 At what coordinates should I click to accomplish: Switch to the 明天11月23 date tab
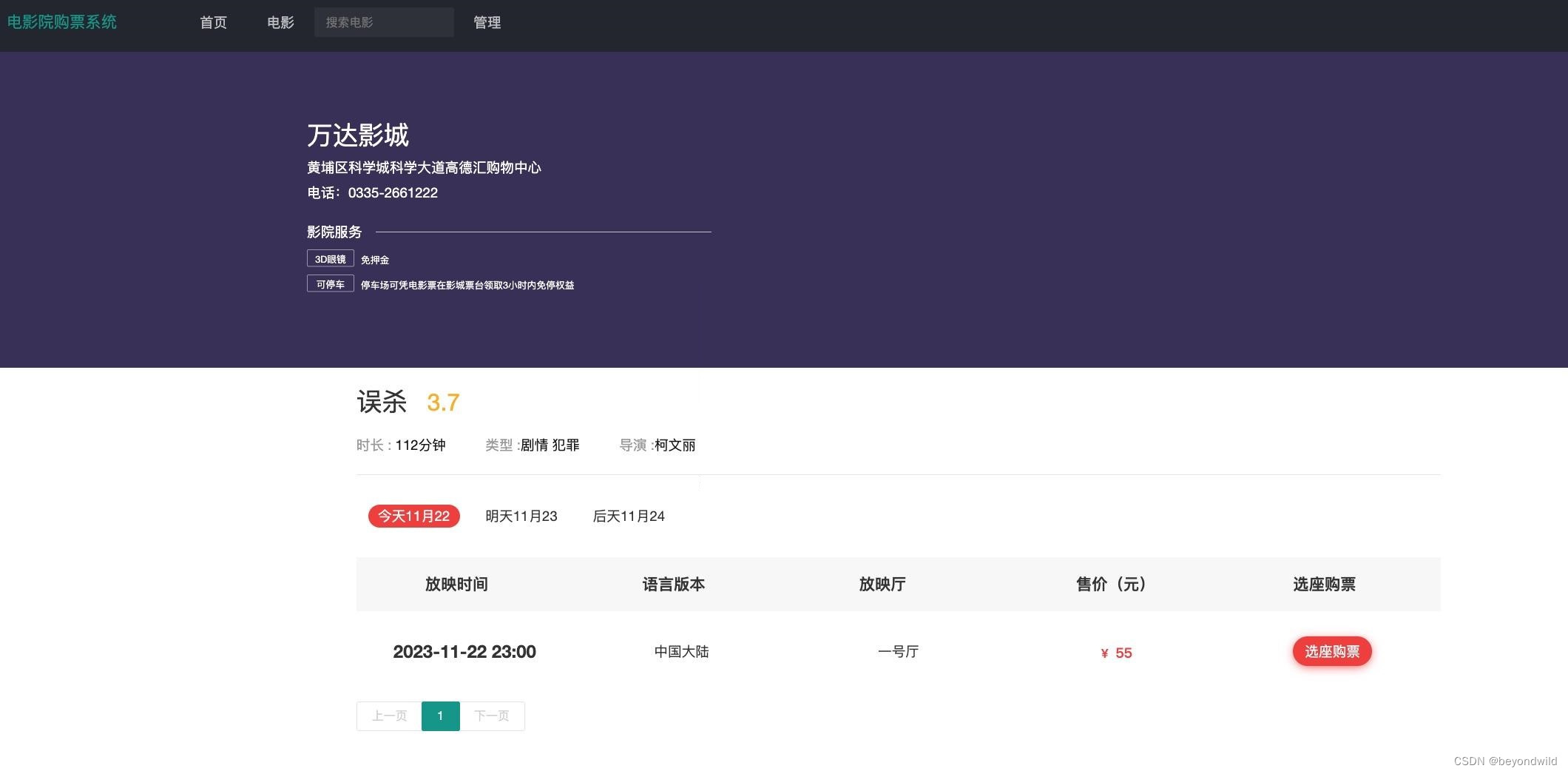coord(521,516)
